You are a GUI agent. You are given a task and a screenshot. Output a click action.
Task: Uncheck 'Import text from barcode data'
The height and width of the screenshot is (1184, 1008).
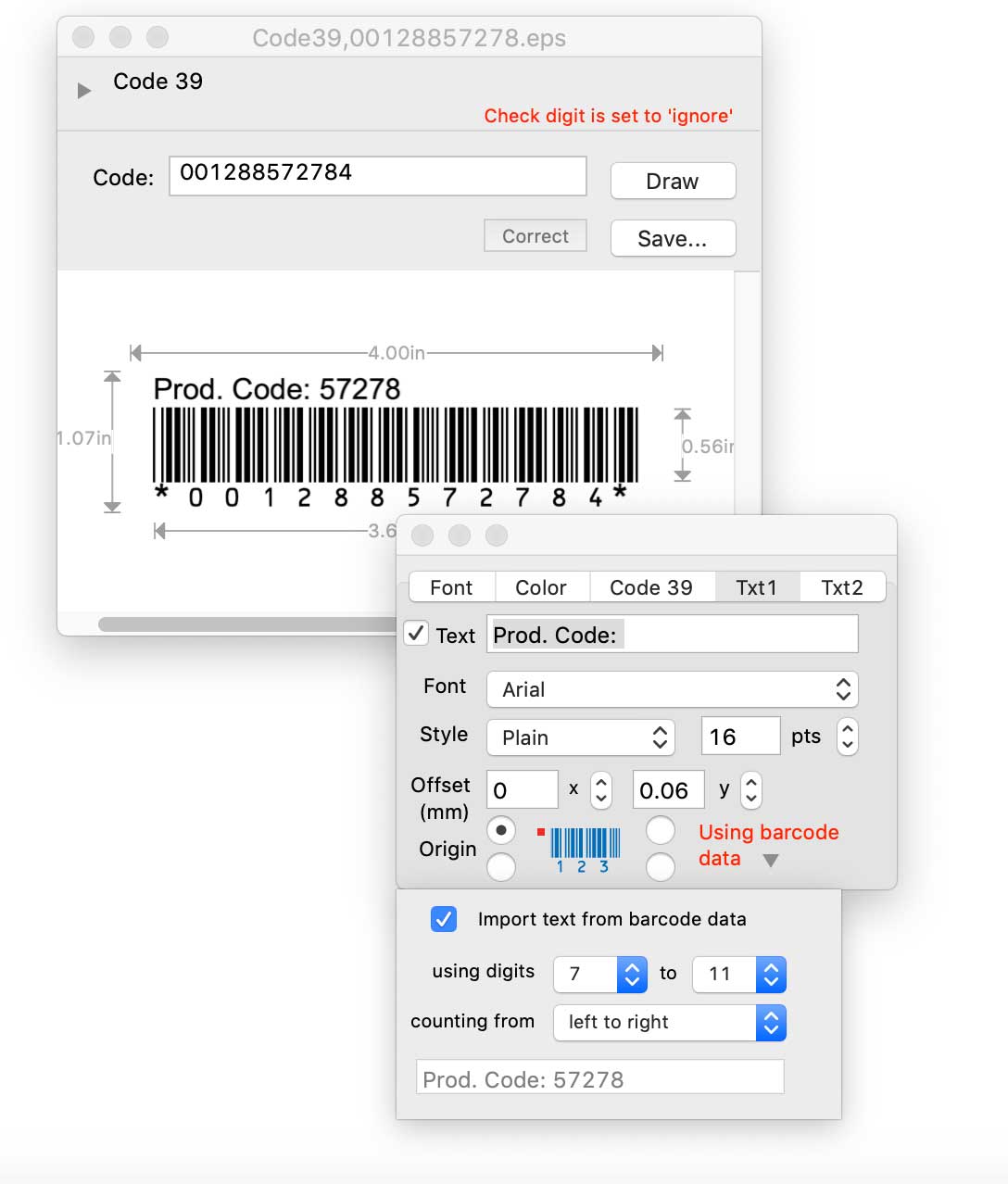444,919
